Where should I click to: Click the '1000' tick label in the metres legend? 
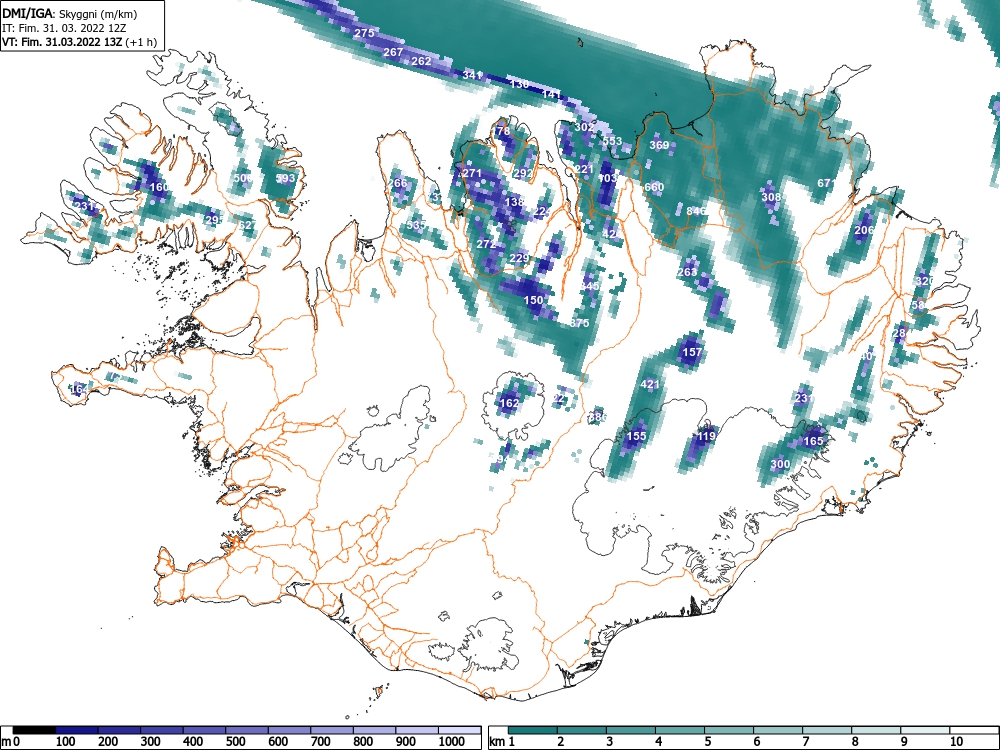click(452, 742)
